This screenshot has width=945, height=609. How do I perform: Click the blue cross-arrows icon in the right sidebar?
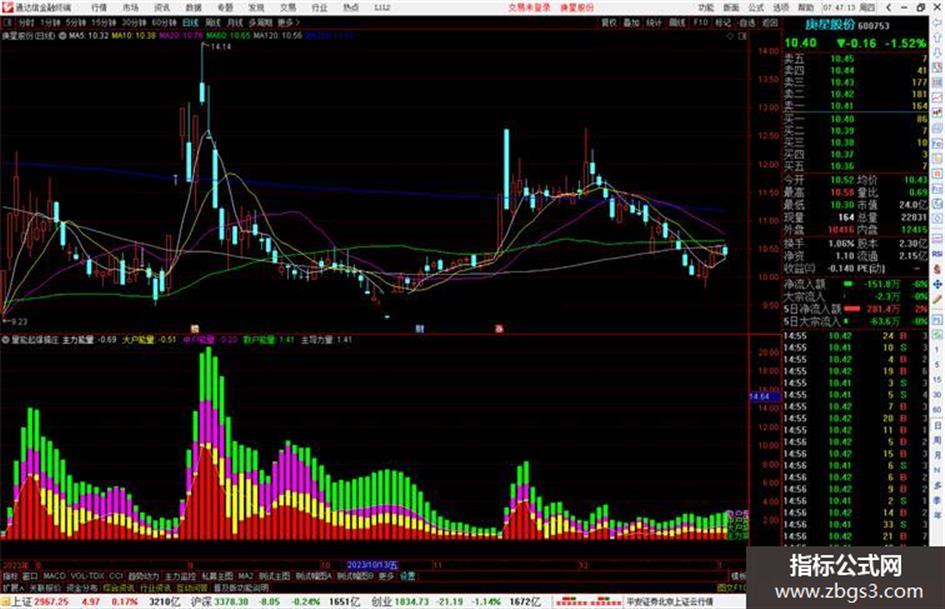click(x=937, y=284)
